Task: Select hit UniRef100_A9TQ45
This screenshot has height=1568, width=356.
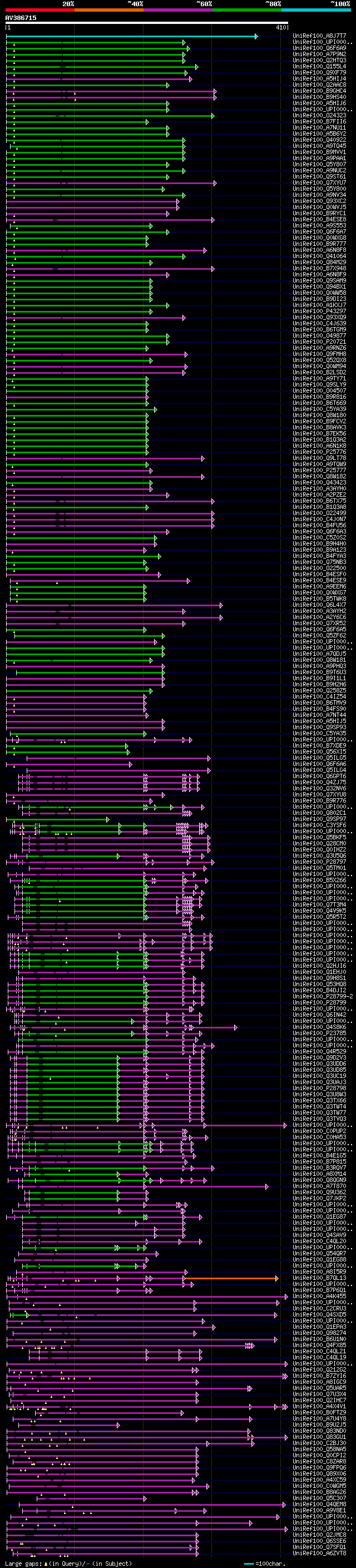Action: click(x=319, y=146)
